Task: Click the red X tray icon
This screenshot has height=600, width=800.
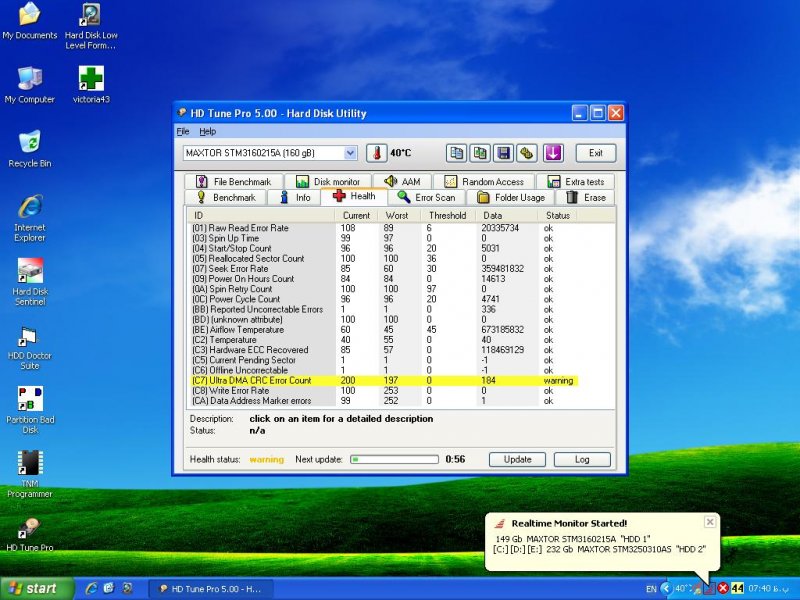Action: tap(723, 588)
